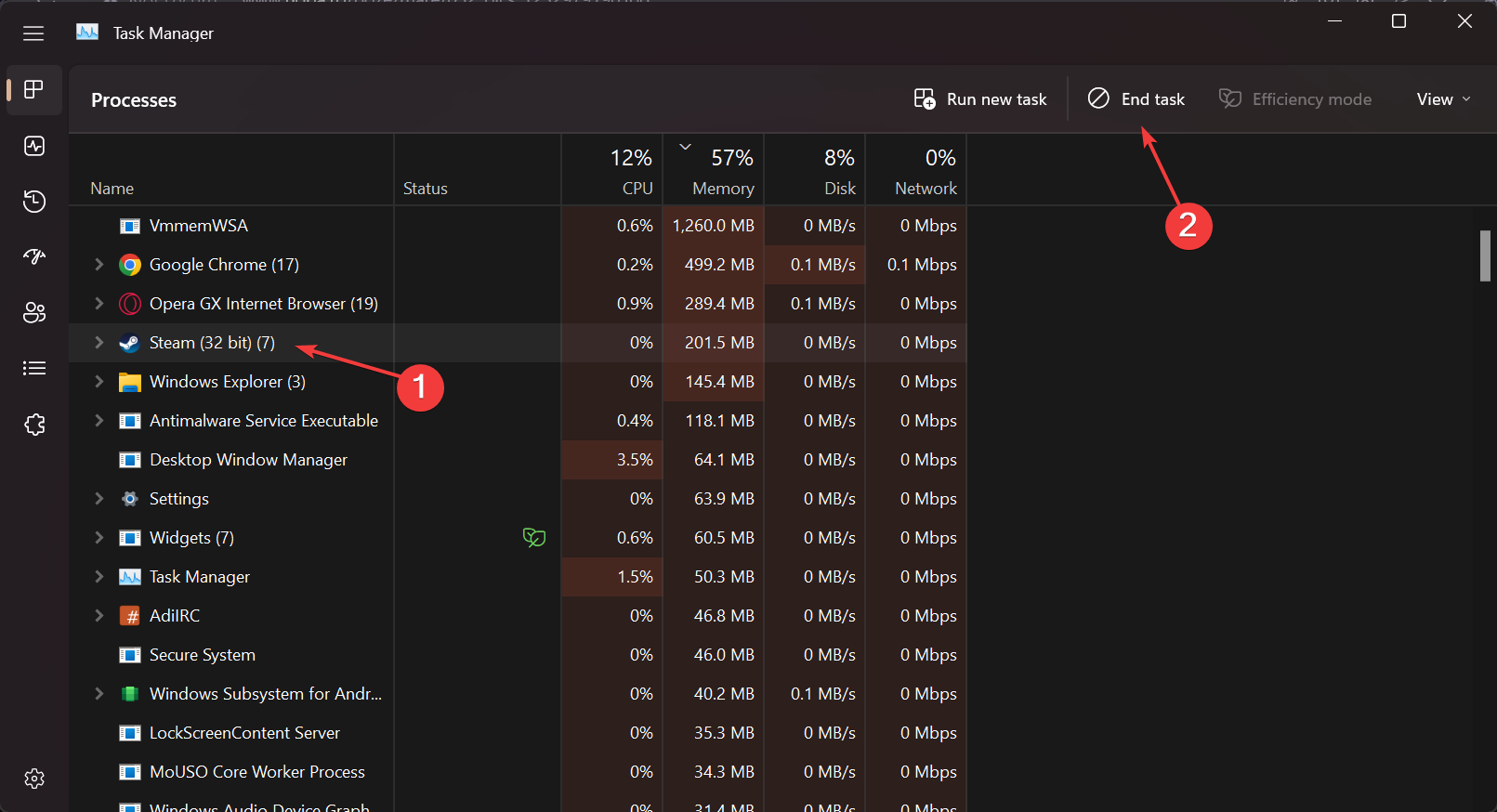Click the Task Manager process row icon

click(130, 577)
